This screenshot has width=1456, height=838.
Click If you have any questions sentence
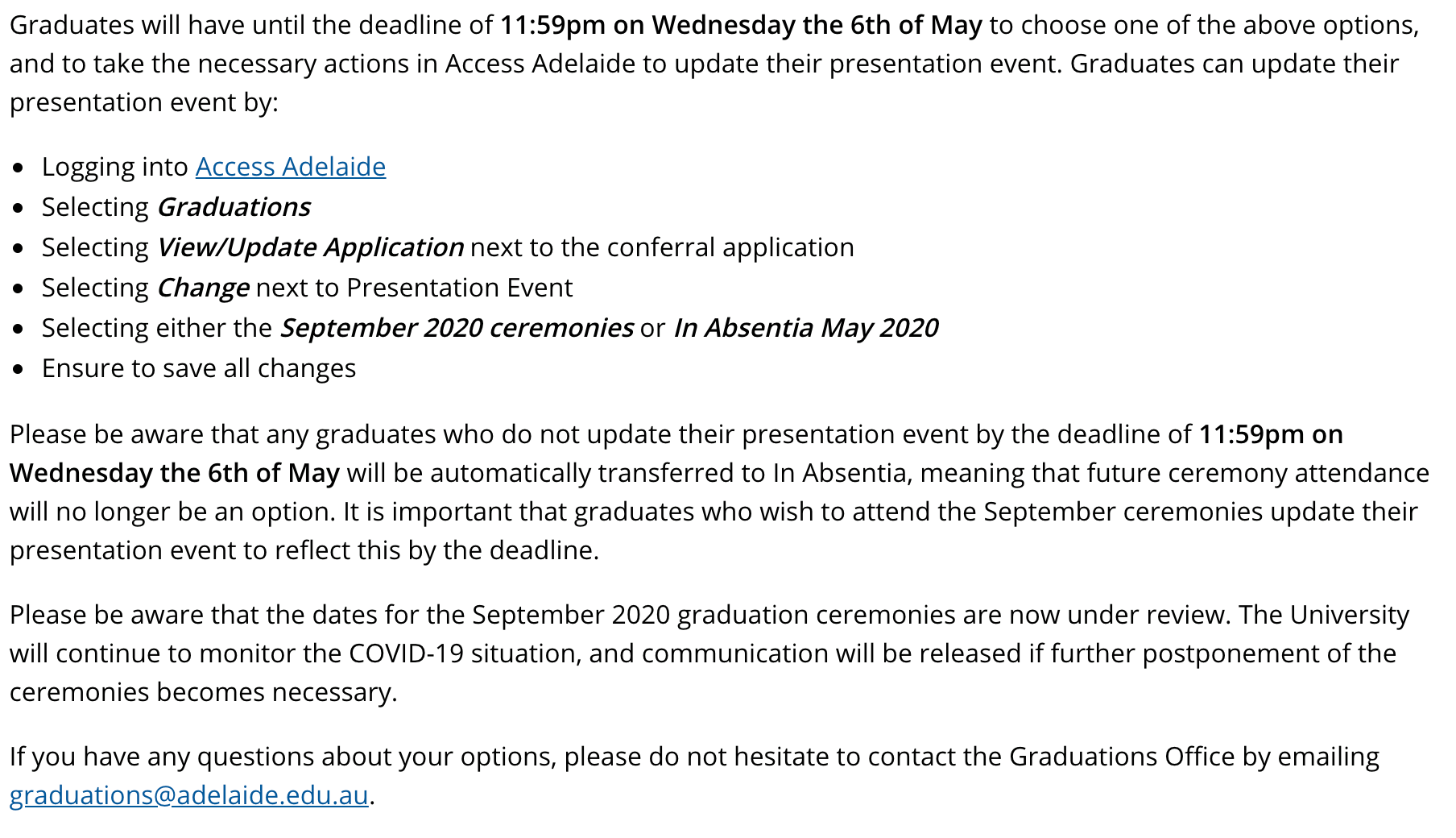[694, 776]
